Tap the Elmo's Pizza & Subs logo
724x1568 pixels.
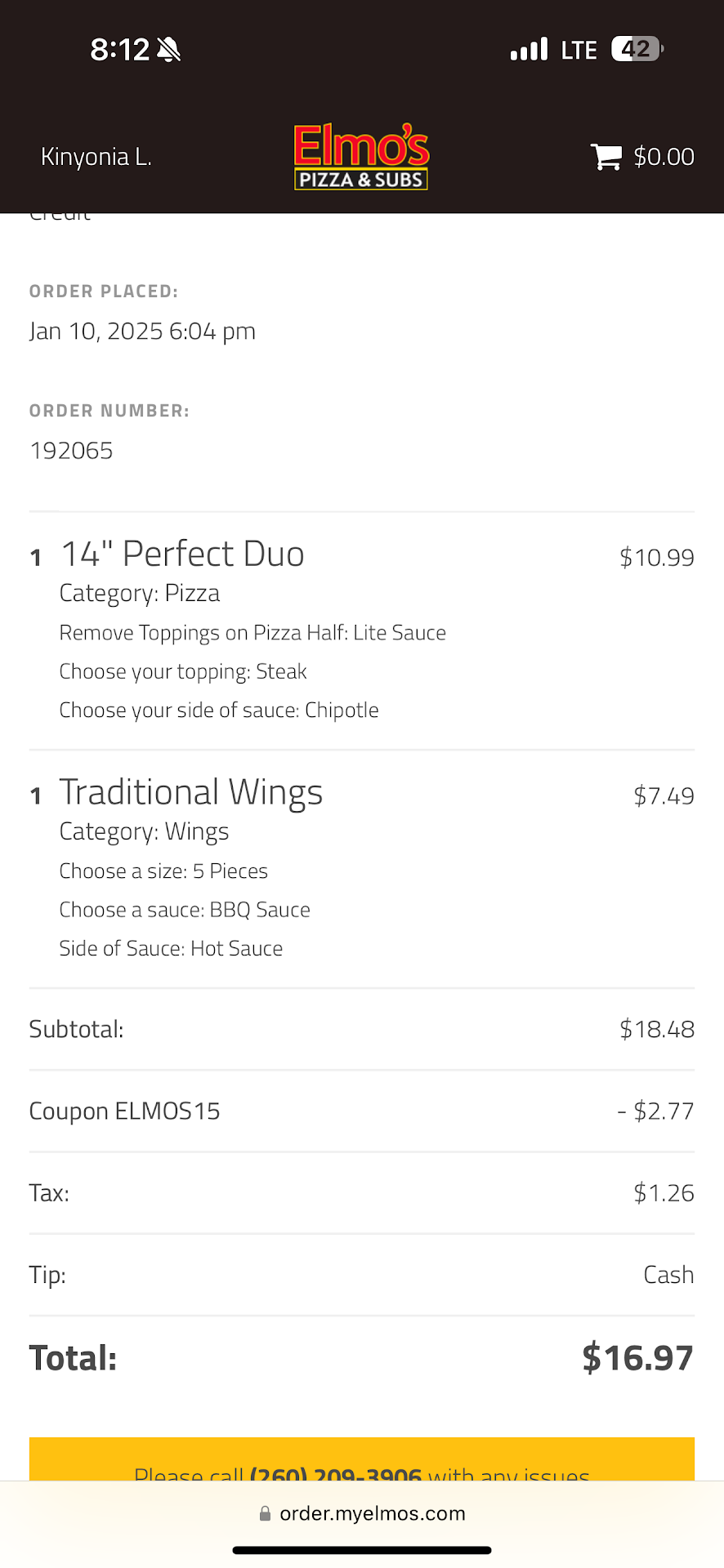coord(361,157)
